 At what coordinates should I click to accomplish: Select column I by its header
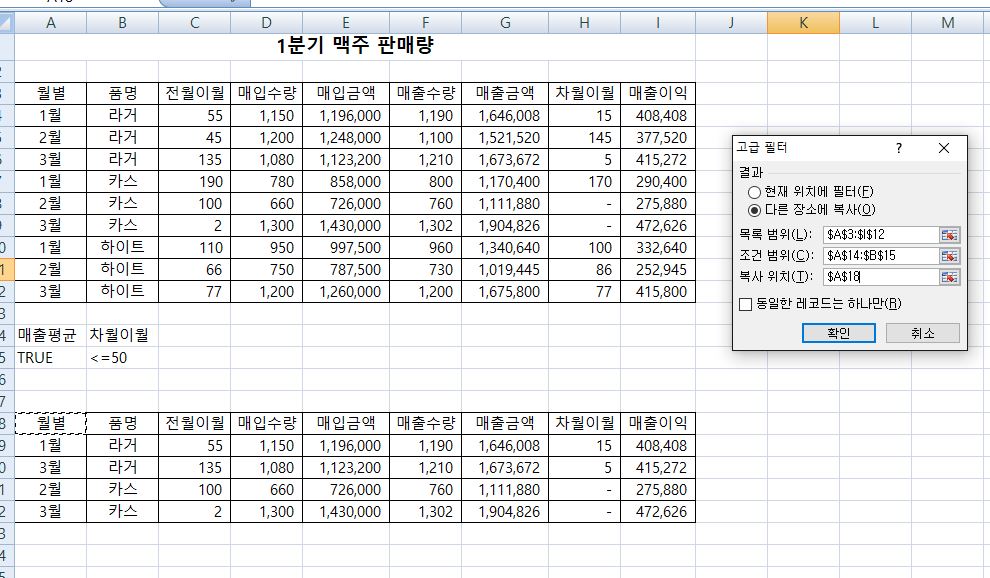658,23
